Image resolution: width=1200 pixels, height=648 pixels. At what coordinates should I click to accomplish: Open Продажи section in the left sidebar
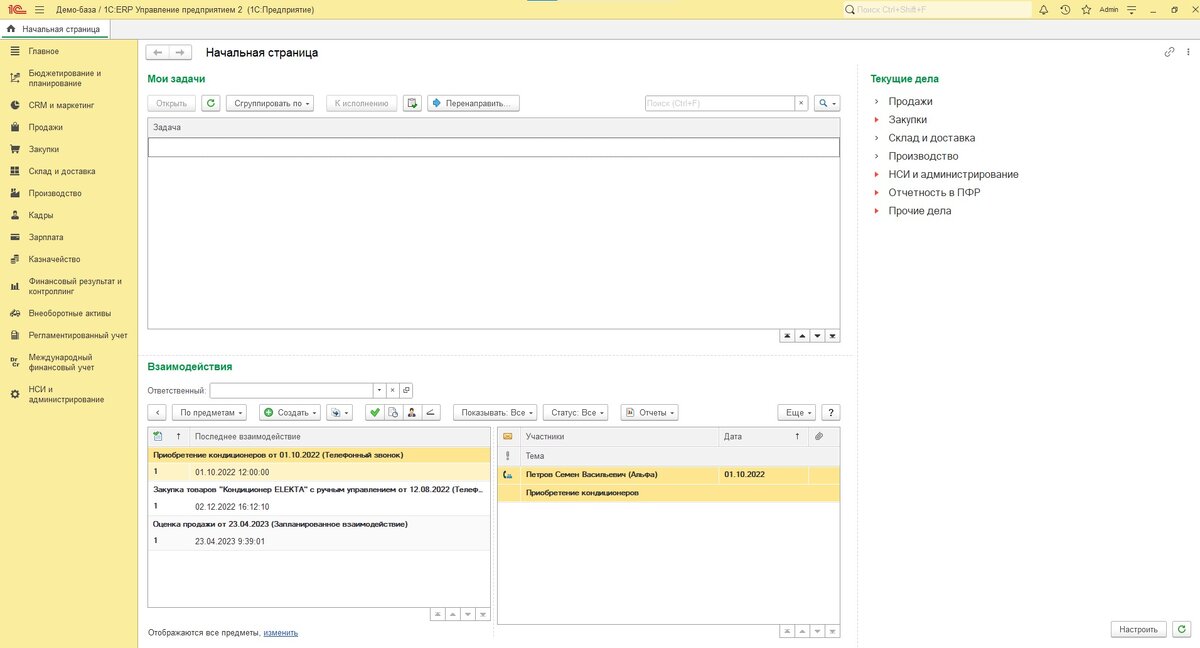(46, 127)
